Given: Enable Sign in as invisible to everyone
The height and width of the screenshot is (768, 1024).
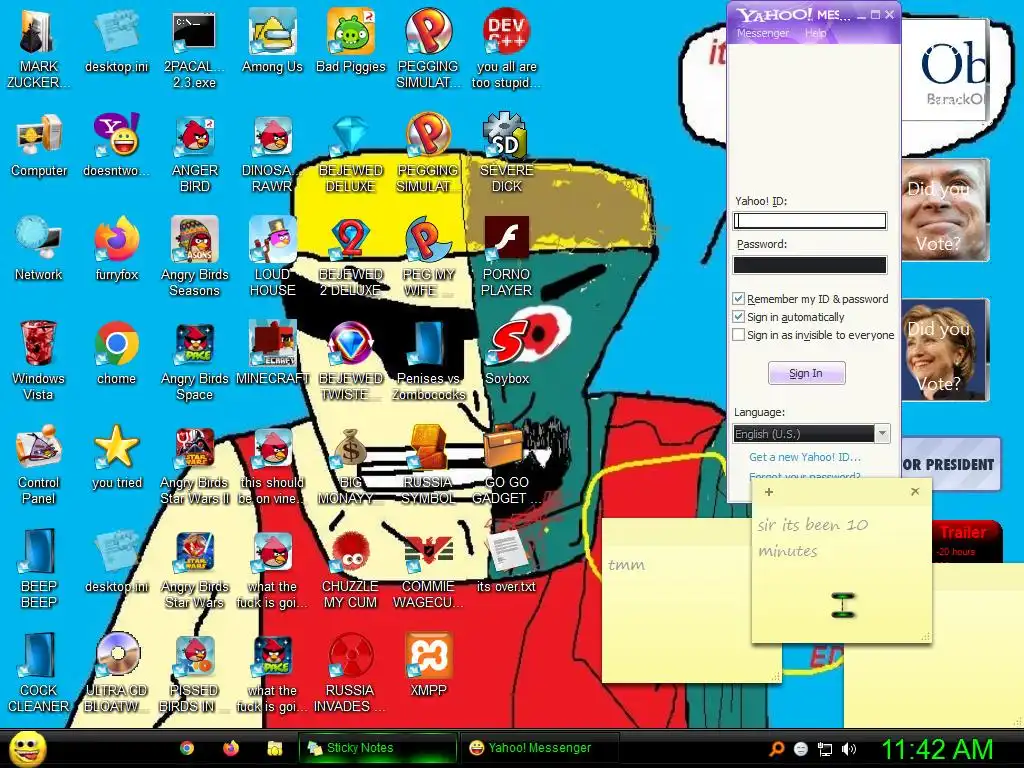Looking at the screenshot, I should pos(739,335).
